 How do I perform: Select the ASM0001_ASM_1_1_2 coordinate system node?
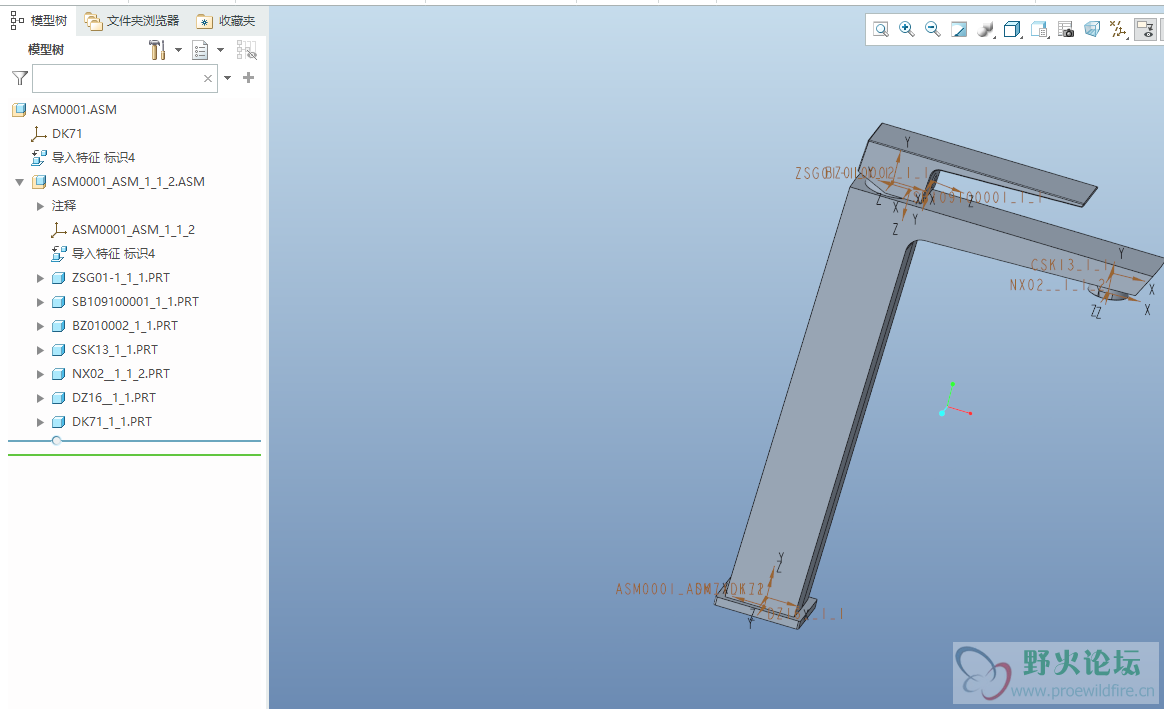(x=134, y=230)
